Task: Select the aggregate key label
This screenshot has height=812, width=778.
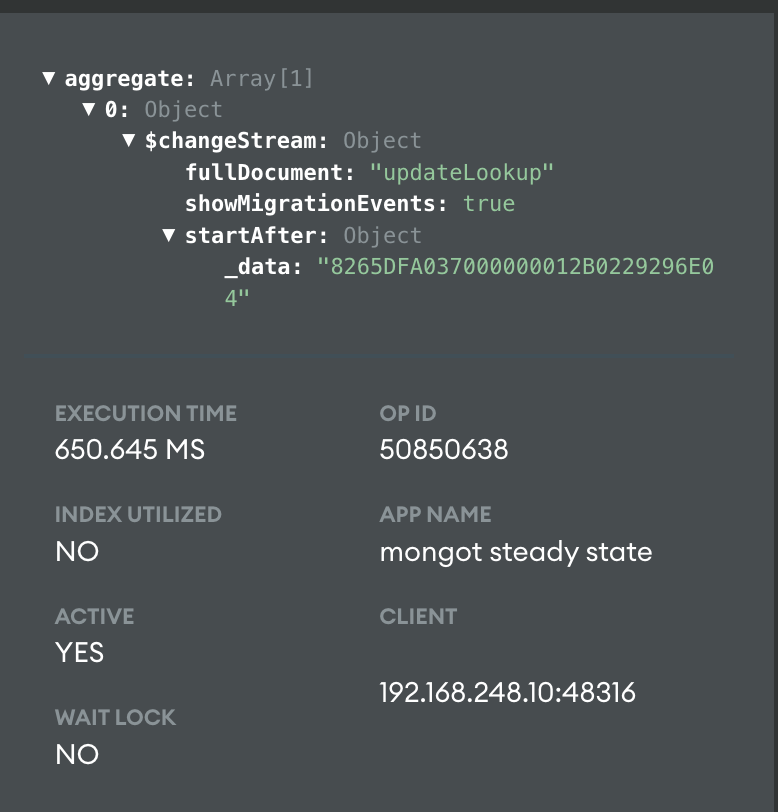Action: (127, 78)
